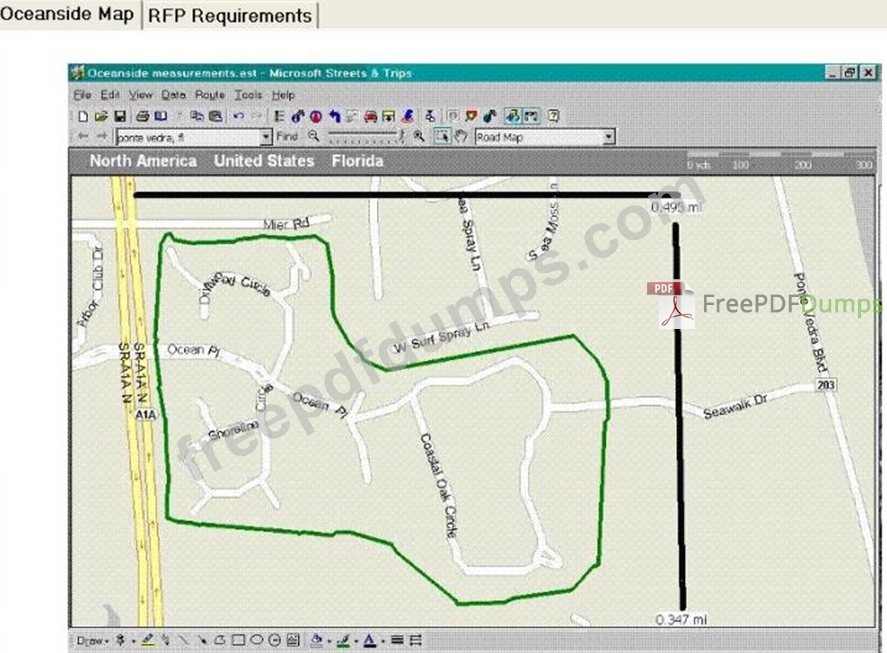Expand the fill color dropdown arrow
The image size is (887, 653).
[329, 641]
